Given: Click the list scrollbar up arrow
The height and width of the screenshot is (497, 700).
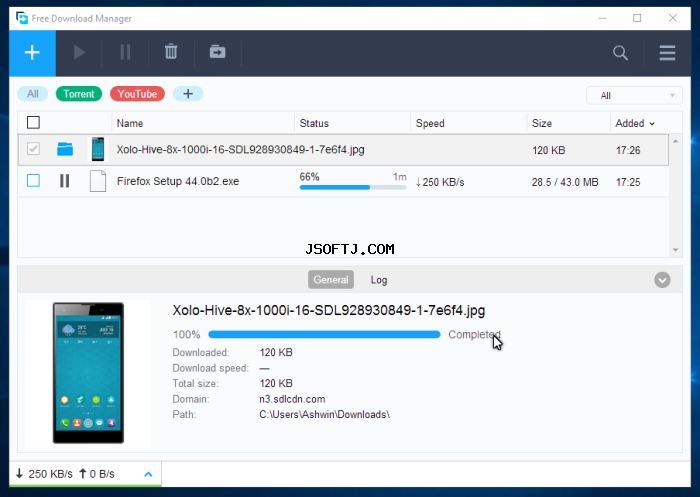Looking at the screenshot, I should pos(675,141).
